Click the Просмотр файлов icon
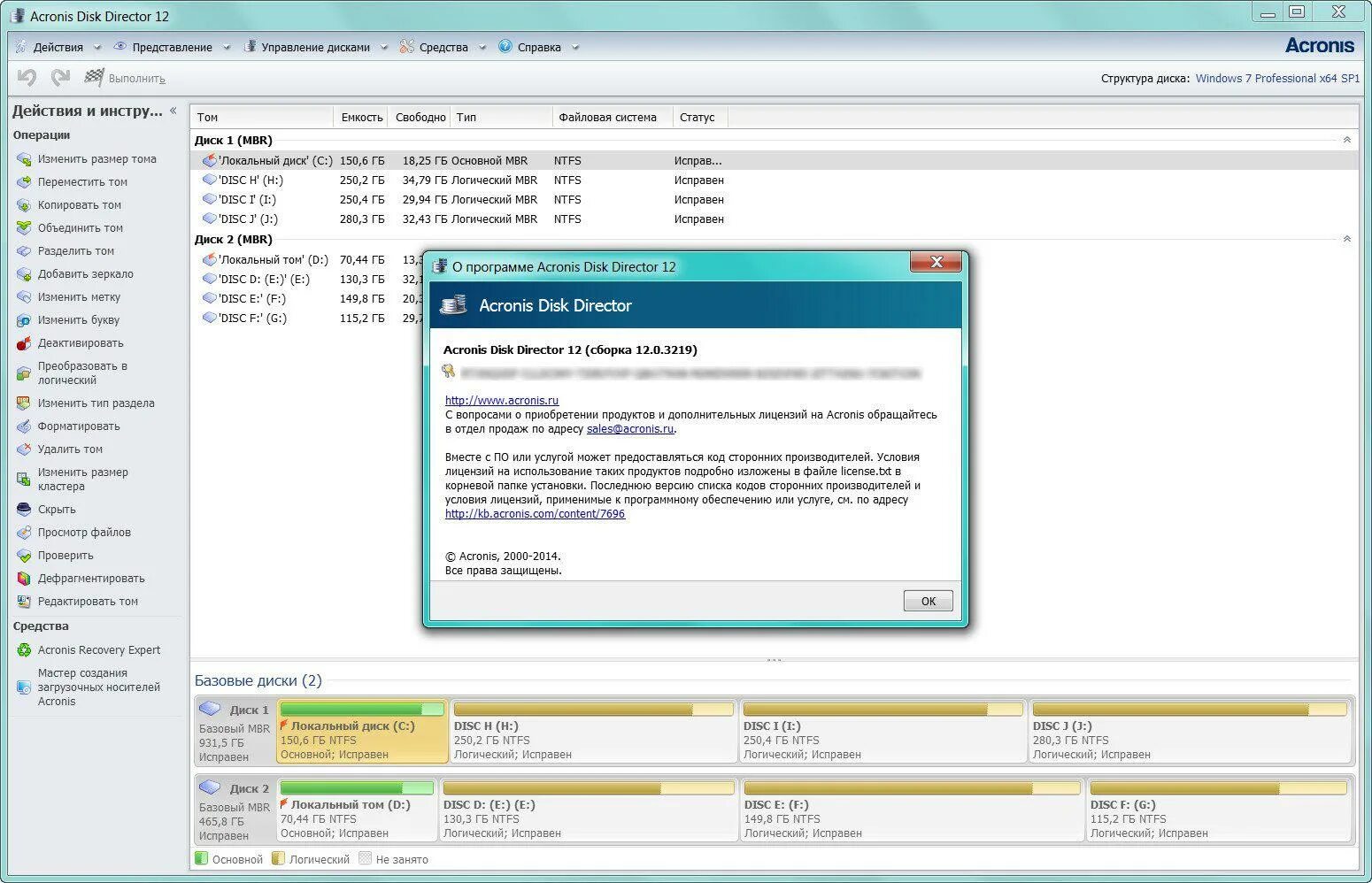Image resolution: width=1372 pixels, height=883 pixels. [x=24, y=533]
